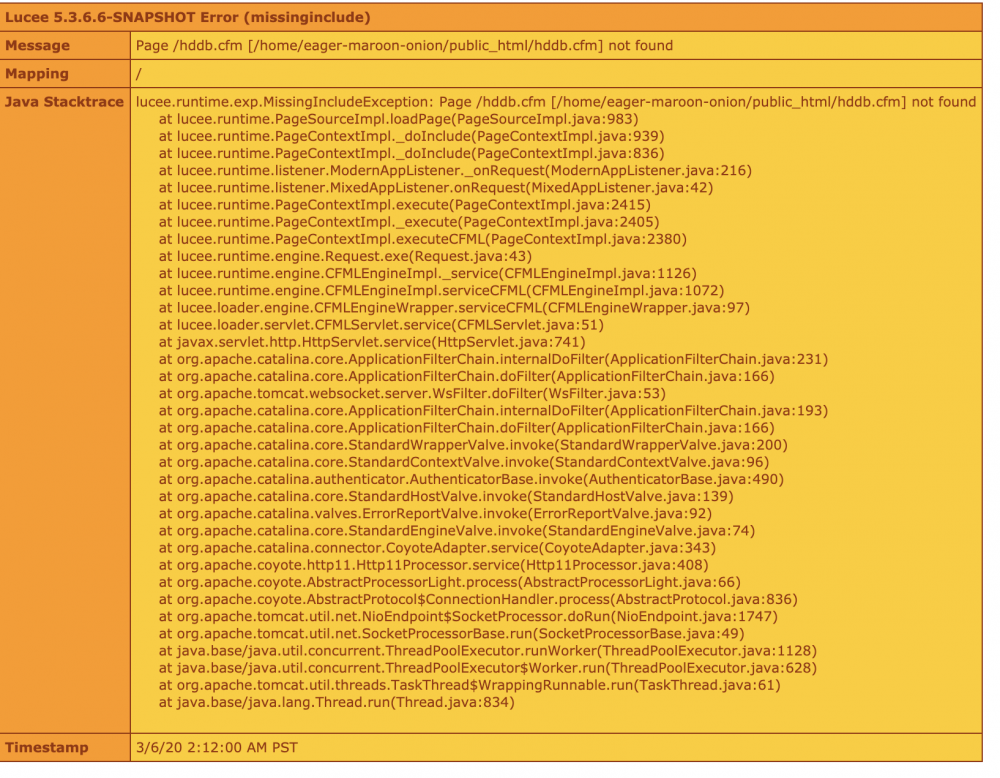Click the ModernAppListener._onRequest line

tap(455, 171)
